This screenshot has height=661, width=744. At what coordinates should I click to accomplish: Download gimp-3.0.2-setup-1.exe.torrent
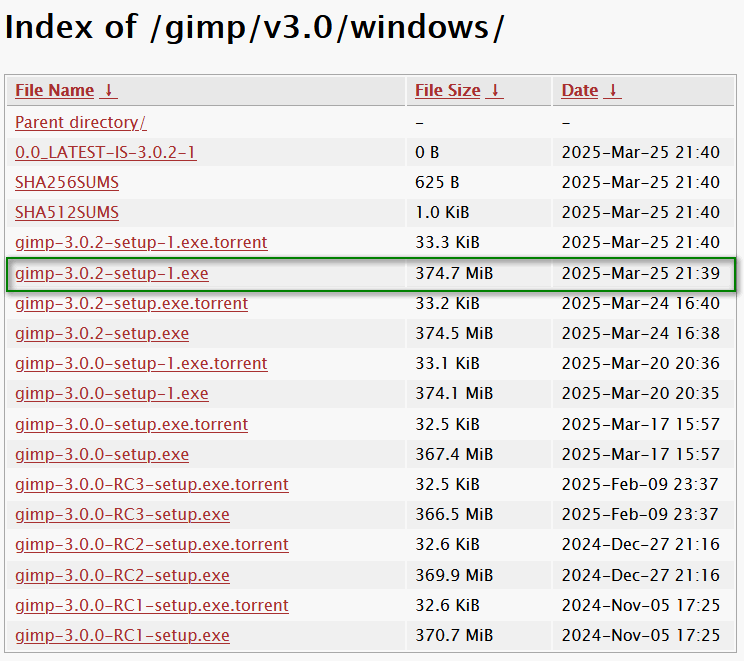tap(141, 242)
